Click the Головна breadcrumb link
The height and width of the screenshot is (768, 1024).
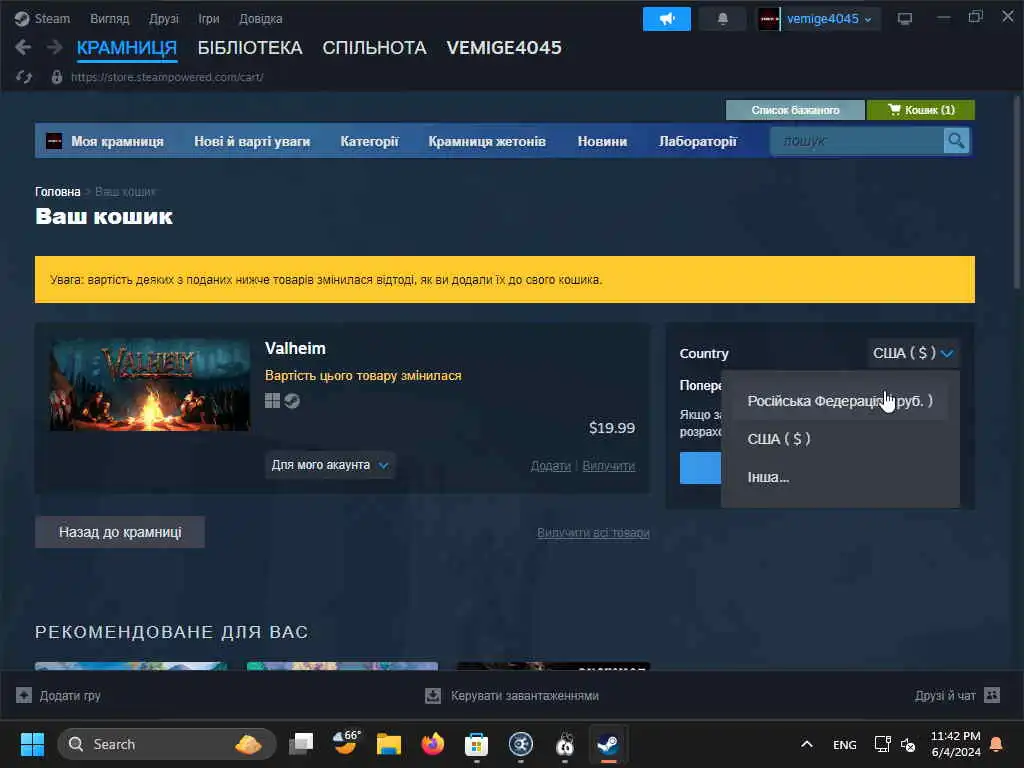(x=57, y=191)
